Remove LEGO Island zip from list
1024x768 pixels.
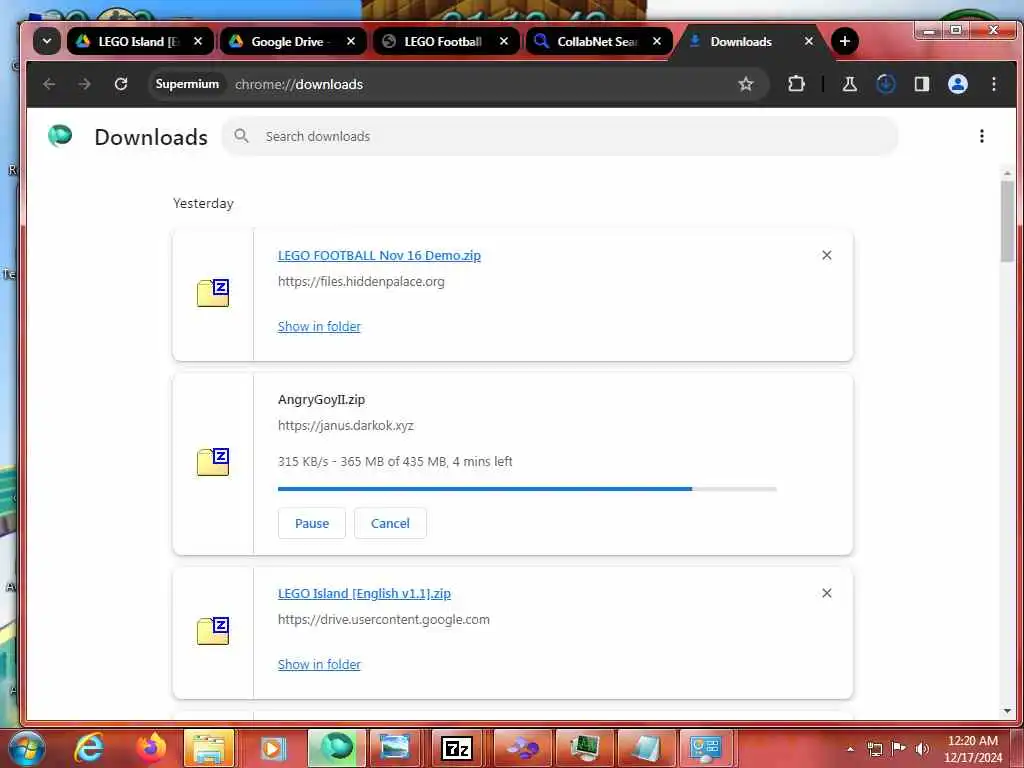coord(827,593)
